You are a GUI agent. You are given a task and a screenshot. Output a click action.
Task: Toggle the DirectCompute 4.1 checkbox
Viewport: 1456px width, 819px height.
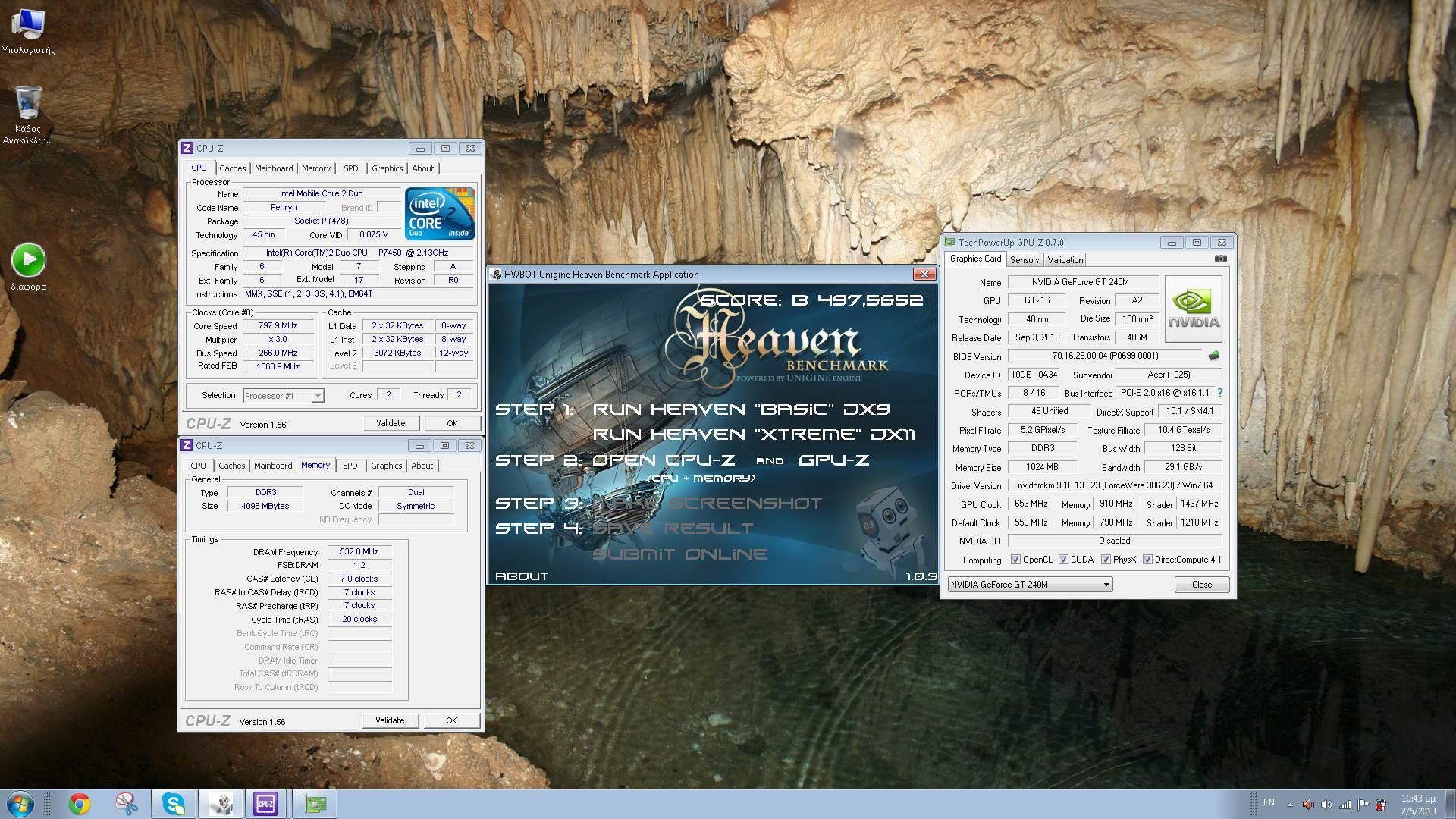click(1147, 560)
